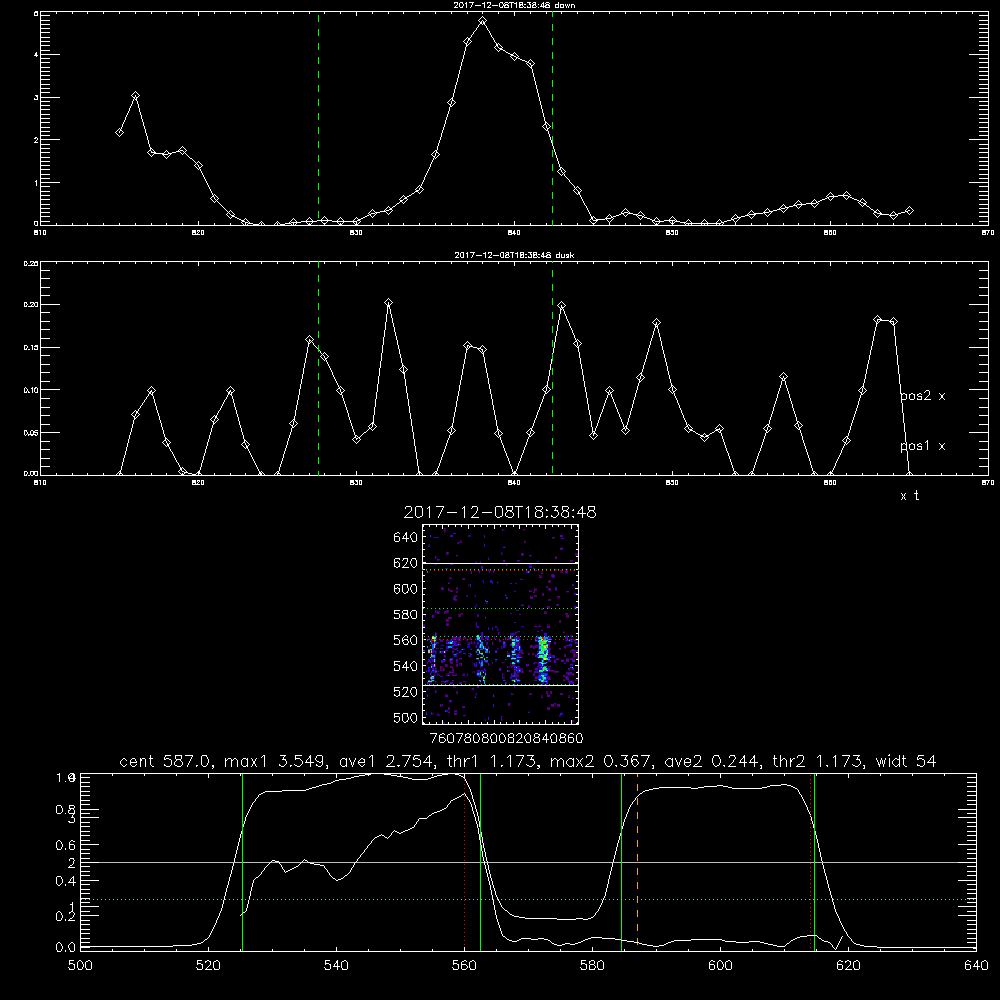The height and width of the screenshot is (1000, 1000).
Task: Click the orange dashed marker in bottom plot
Action: pos(637,861)
